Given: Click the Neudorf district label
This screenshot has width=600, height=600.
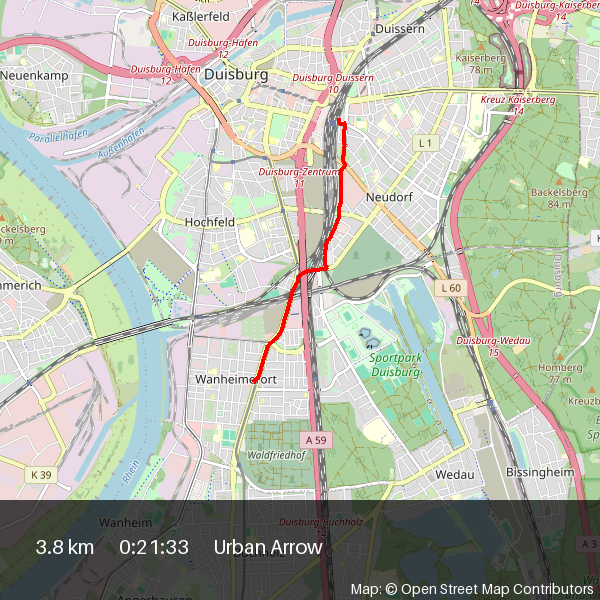Looking at the screenshot, I should tap(389, 197).
